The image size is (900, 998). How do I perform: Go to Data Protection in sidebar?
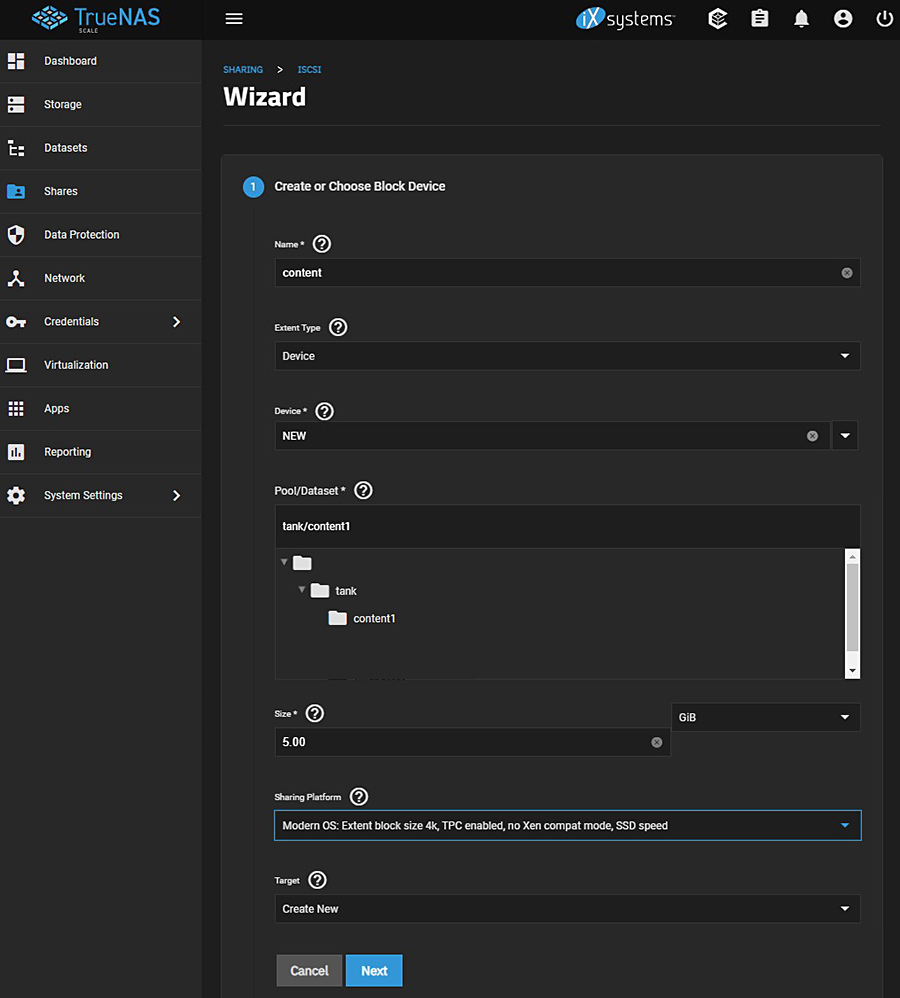click(81, 235)
